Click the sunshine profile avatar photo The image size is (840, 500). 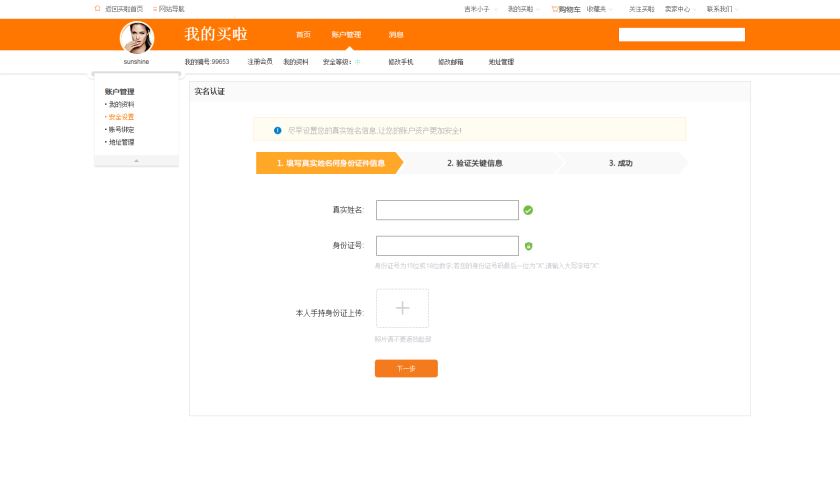click(137, 38)
